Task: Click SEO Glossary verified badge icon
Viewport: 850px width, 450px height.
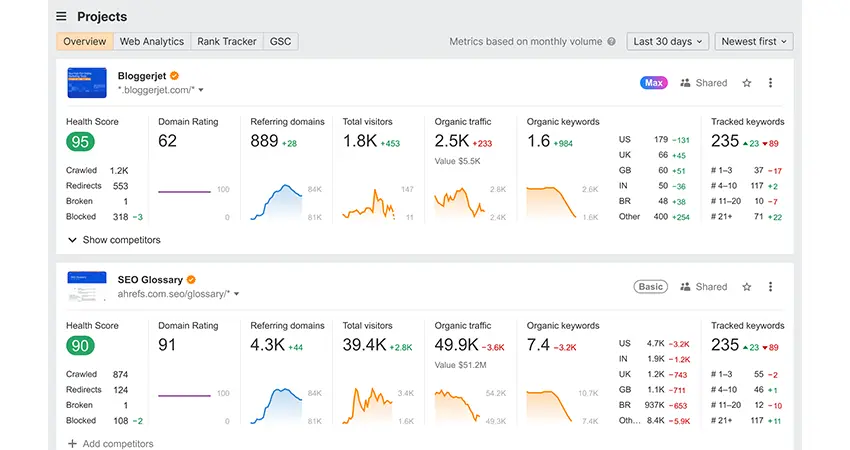Action: [191, 280]
